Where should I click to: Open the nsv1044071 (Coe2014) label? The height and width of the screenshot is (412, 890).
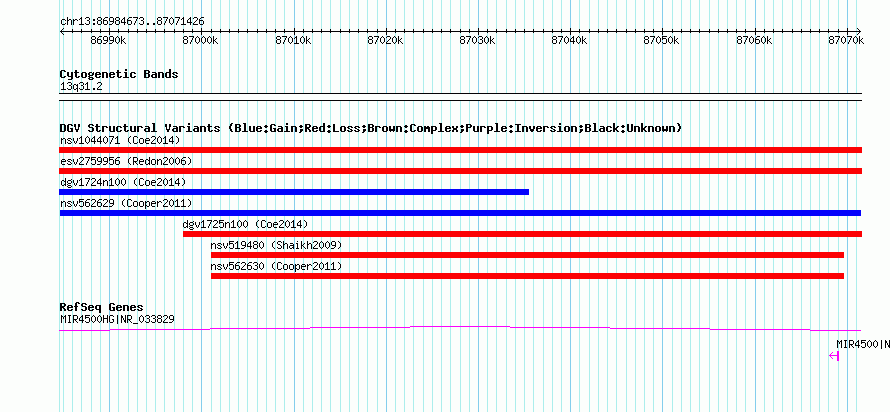[x=120, y=140]
